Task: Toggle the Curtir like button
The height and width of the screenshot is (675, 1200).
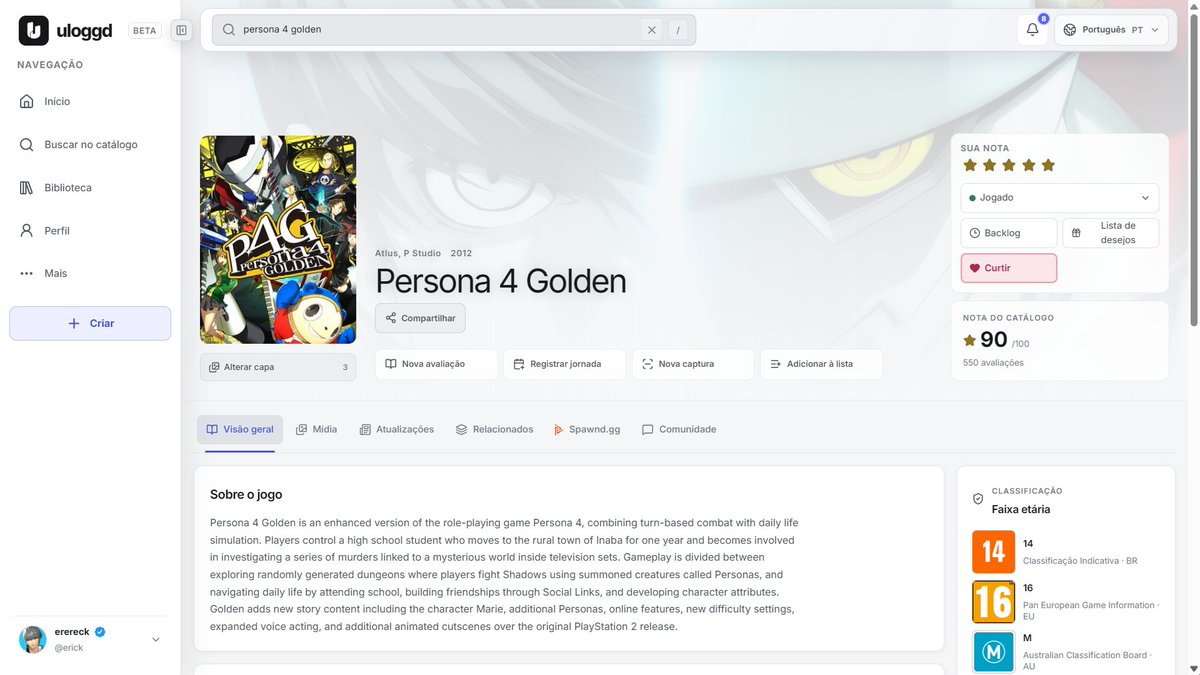Action: (x=1009, y=268)
